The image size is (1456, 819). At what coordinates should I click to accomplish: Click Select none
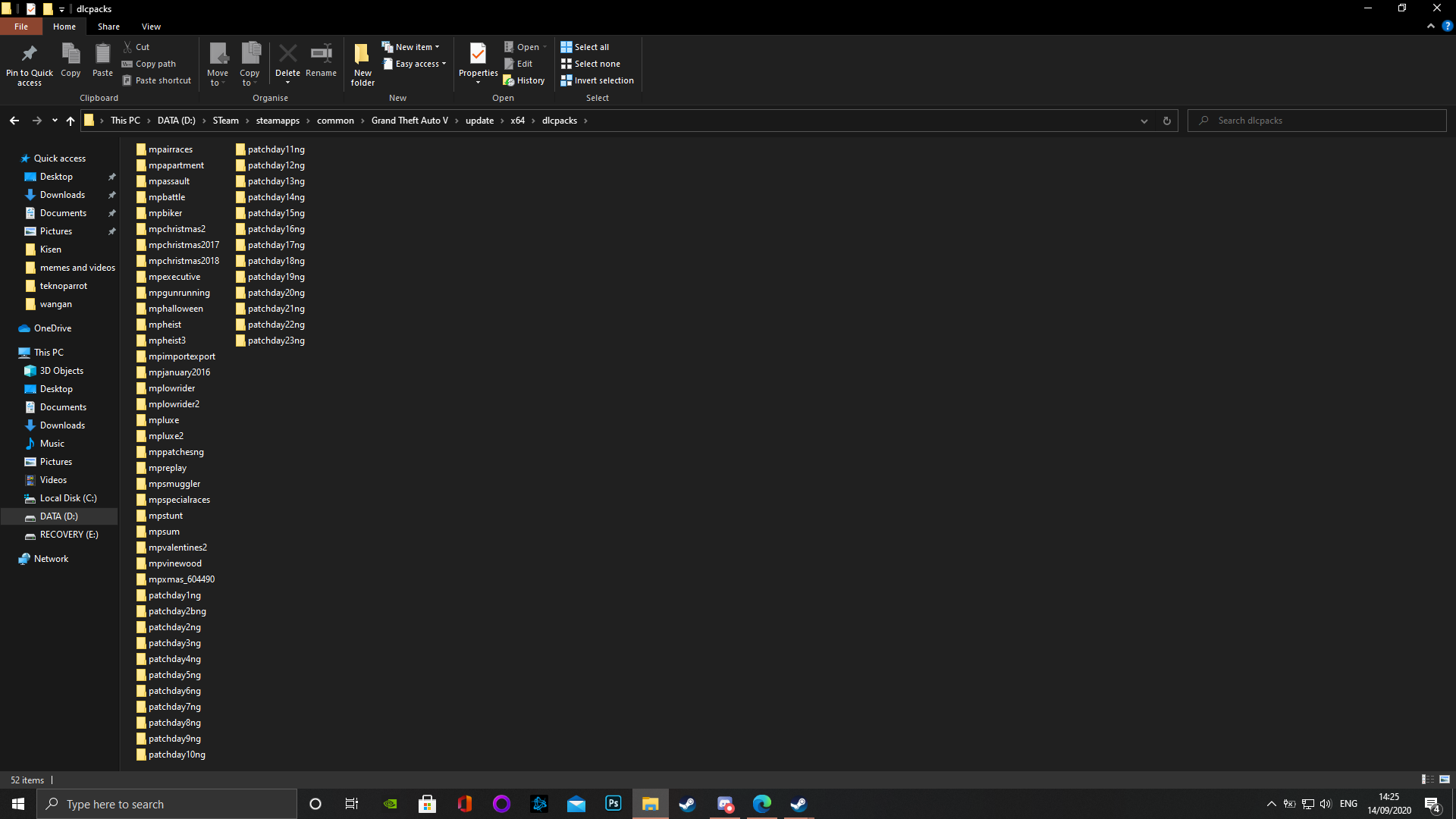click(590, 64)
